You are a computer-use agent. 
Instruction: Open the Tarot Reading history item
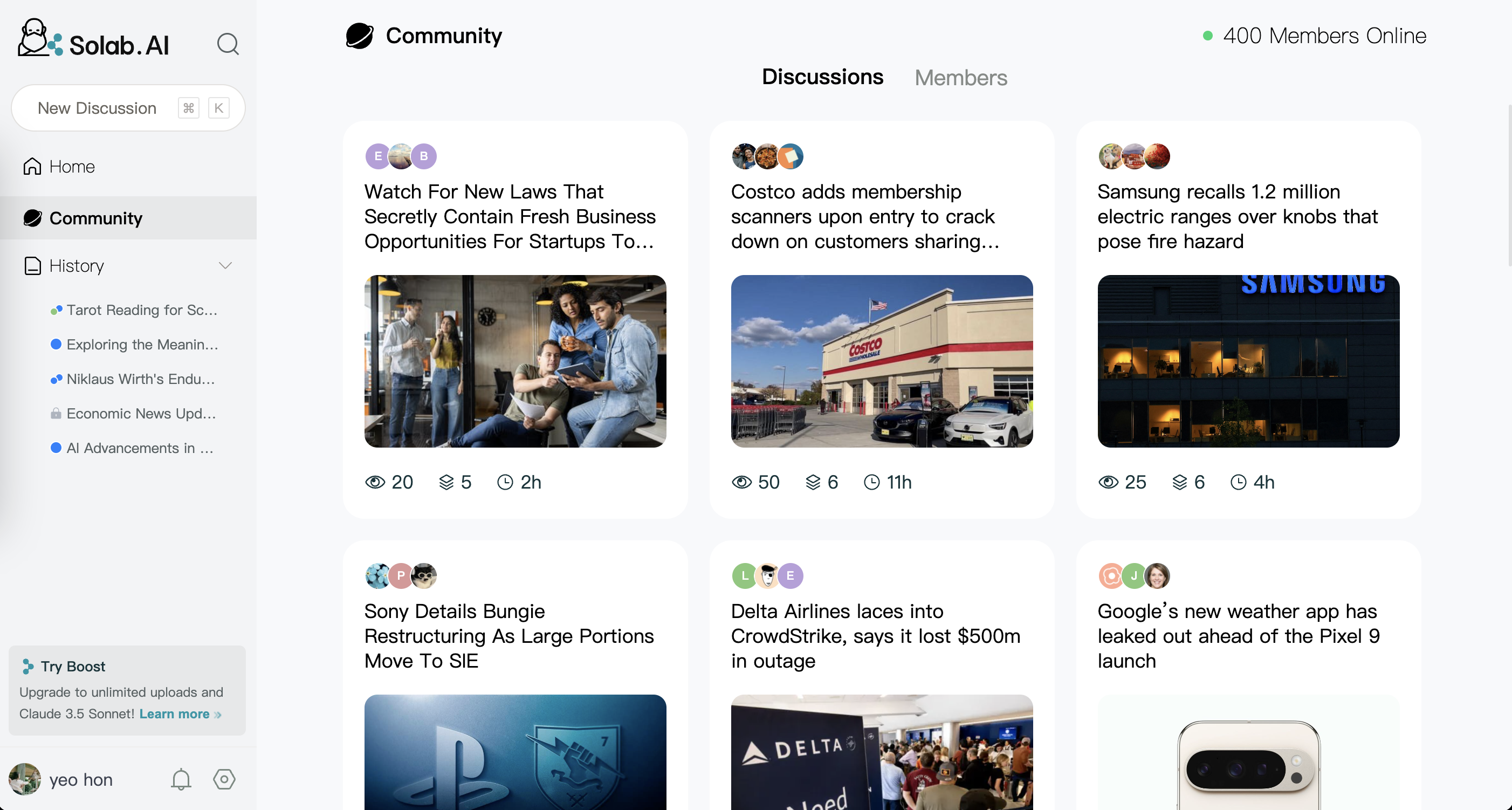141,310
